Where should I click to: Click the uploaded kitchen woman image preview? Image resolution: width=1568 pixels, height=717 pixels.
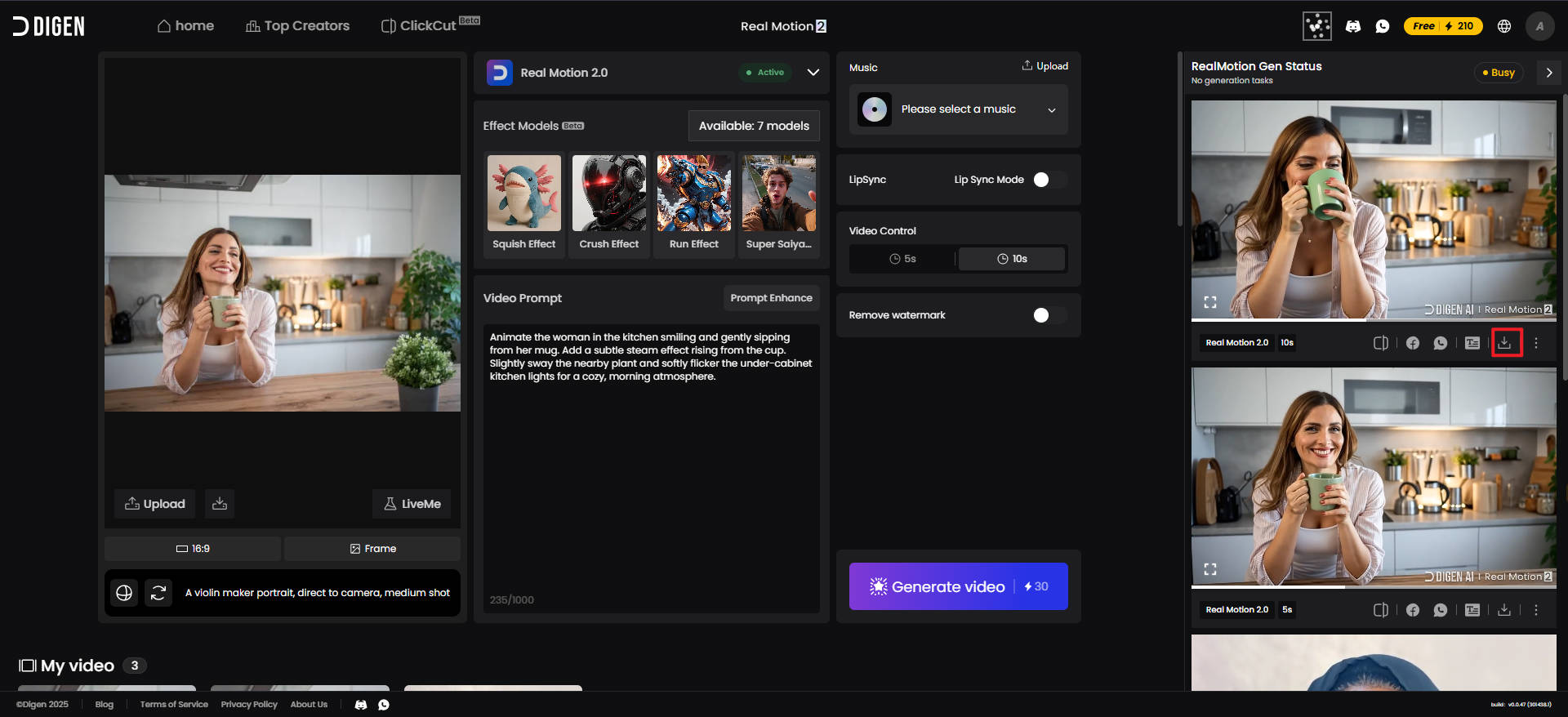pos(283,292)
